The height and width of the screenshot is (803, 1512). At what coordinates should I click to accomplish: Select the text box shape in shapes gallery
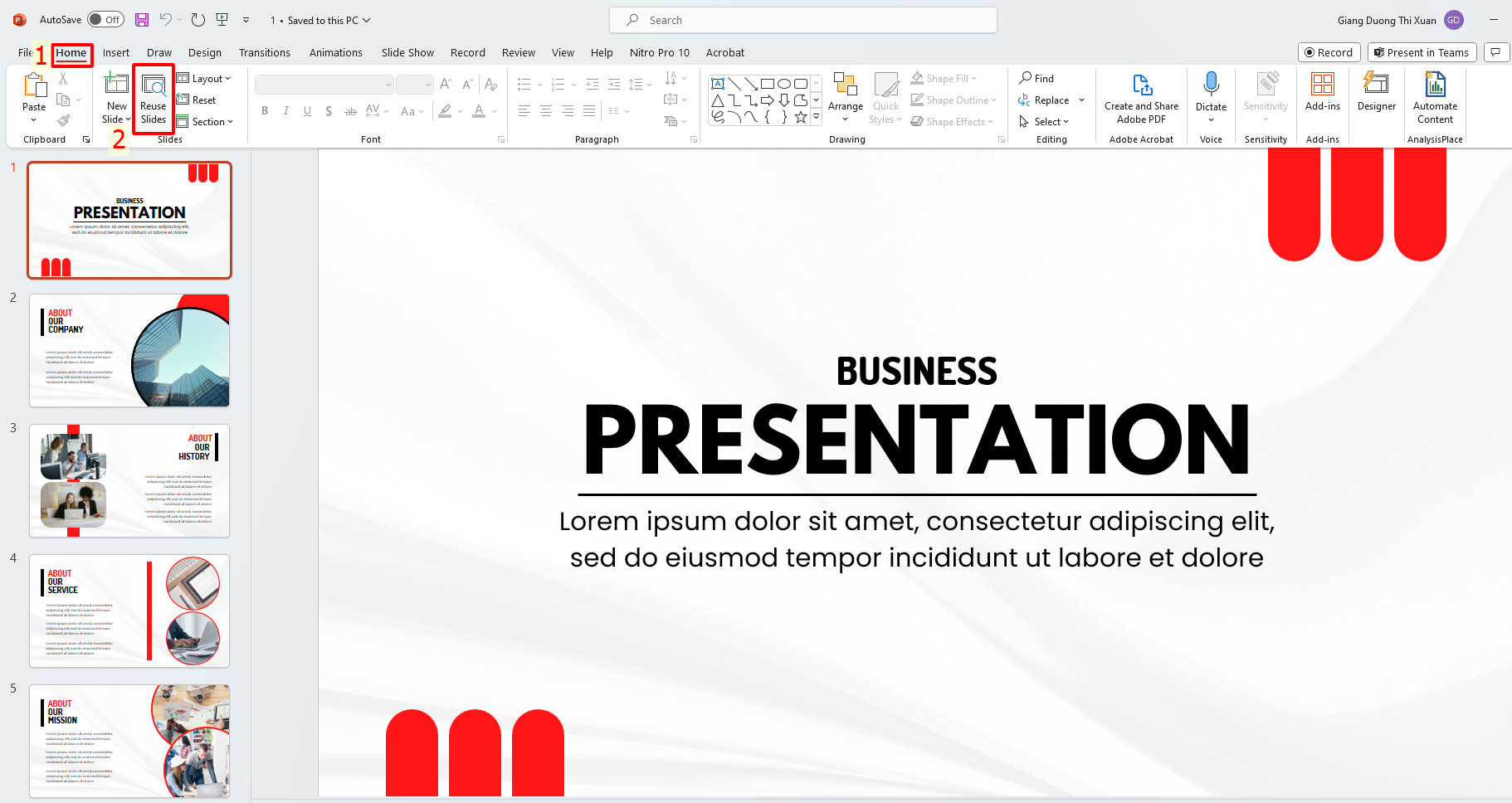(718, 84)
